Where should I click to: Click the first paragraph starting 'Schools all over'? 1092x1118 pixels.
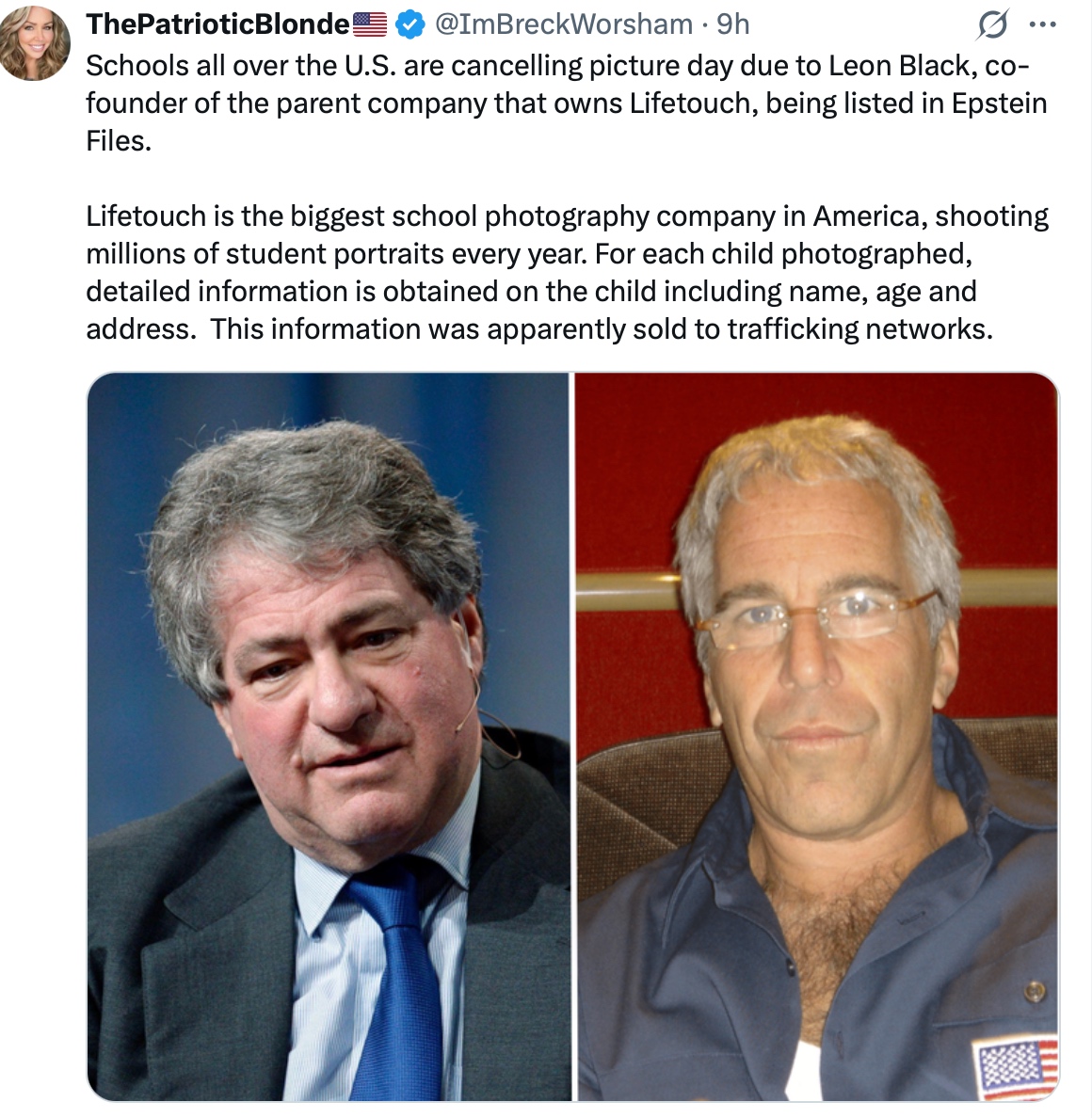pyautogui.click(x=567, y=104)
